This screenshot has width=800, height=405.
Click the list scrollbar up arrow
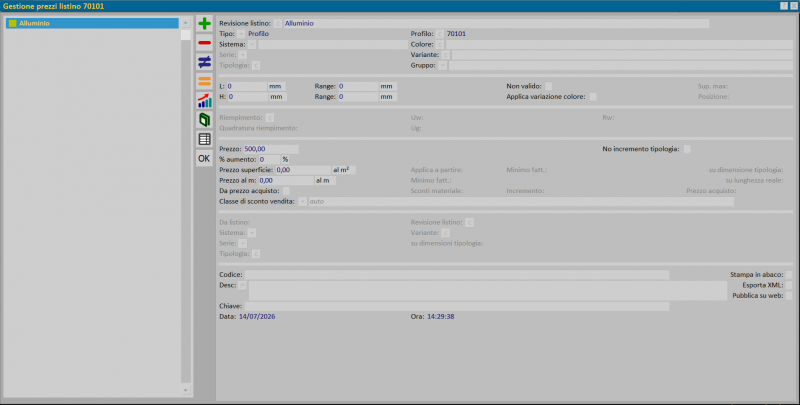186,23
